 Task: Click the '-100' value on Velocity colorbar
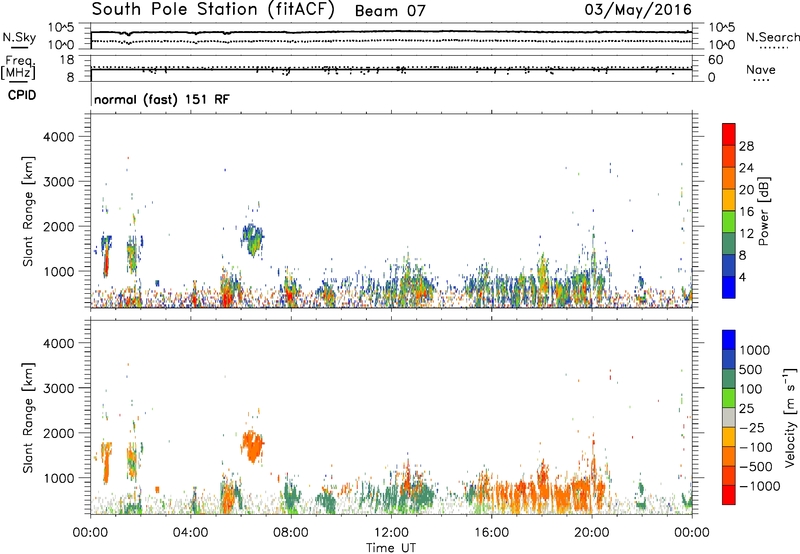[x=757, y=447]
